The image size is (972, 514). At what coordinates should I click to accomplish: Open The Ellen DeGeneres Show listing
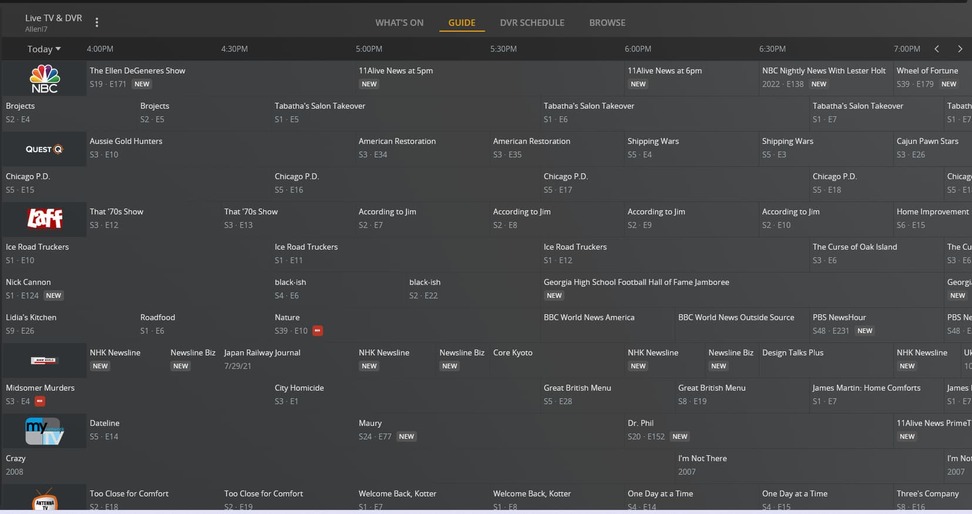click(220, 78)
